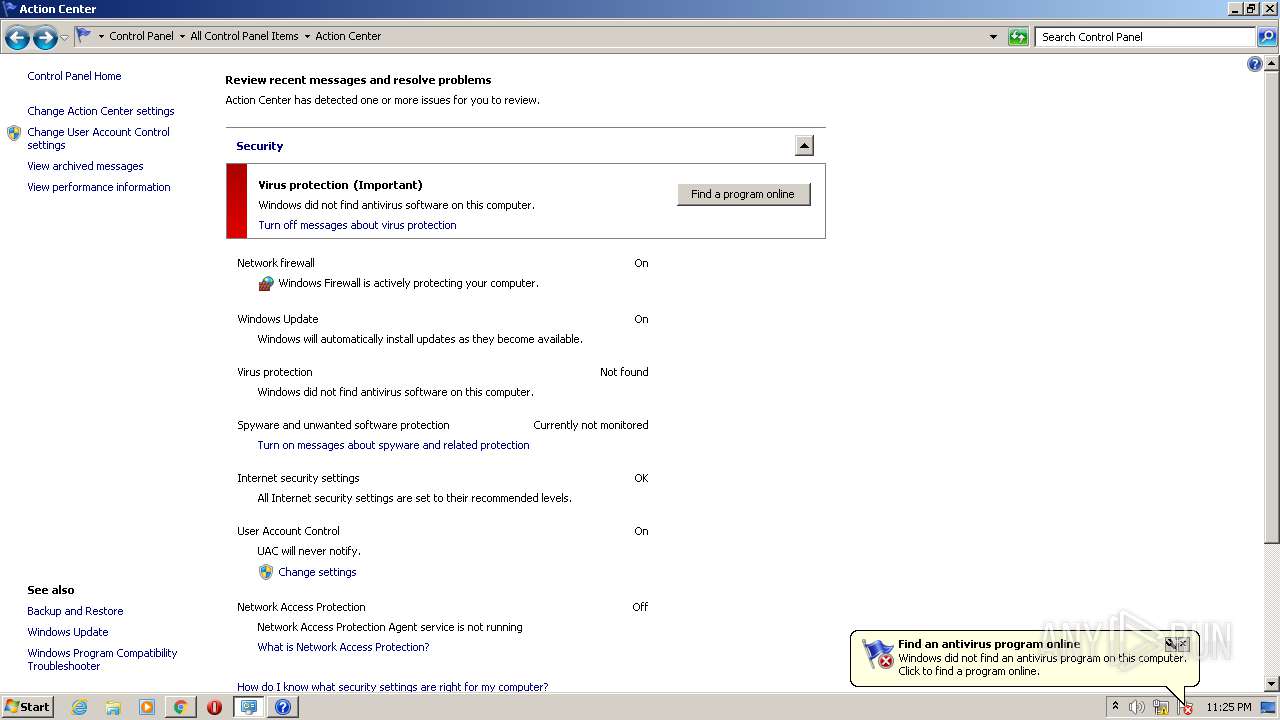The width and height of the screenshot is (1280, 720).
Task: Open View archived messages
Action: pyautogui.click(x=85, y=166)
